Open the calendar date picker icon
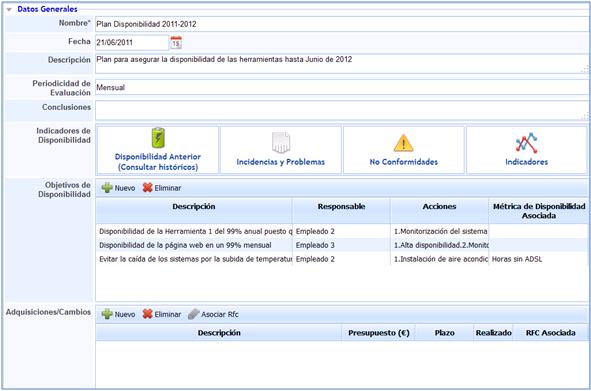The height and width of the screenshot is (391, 591). (176, 42)
